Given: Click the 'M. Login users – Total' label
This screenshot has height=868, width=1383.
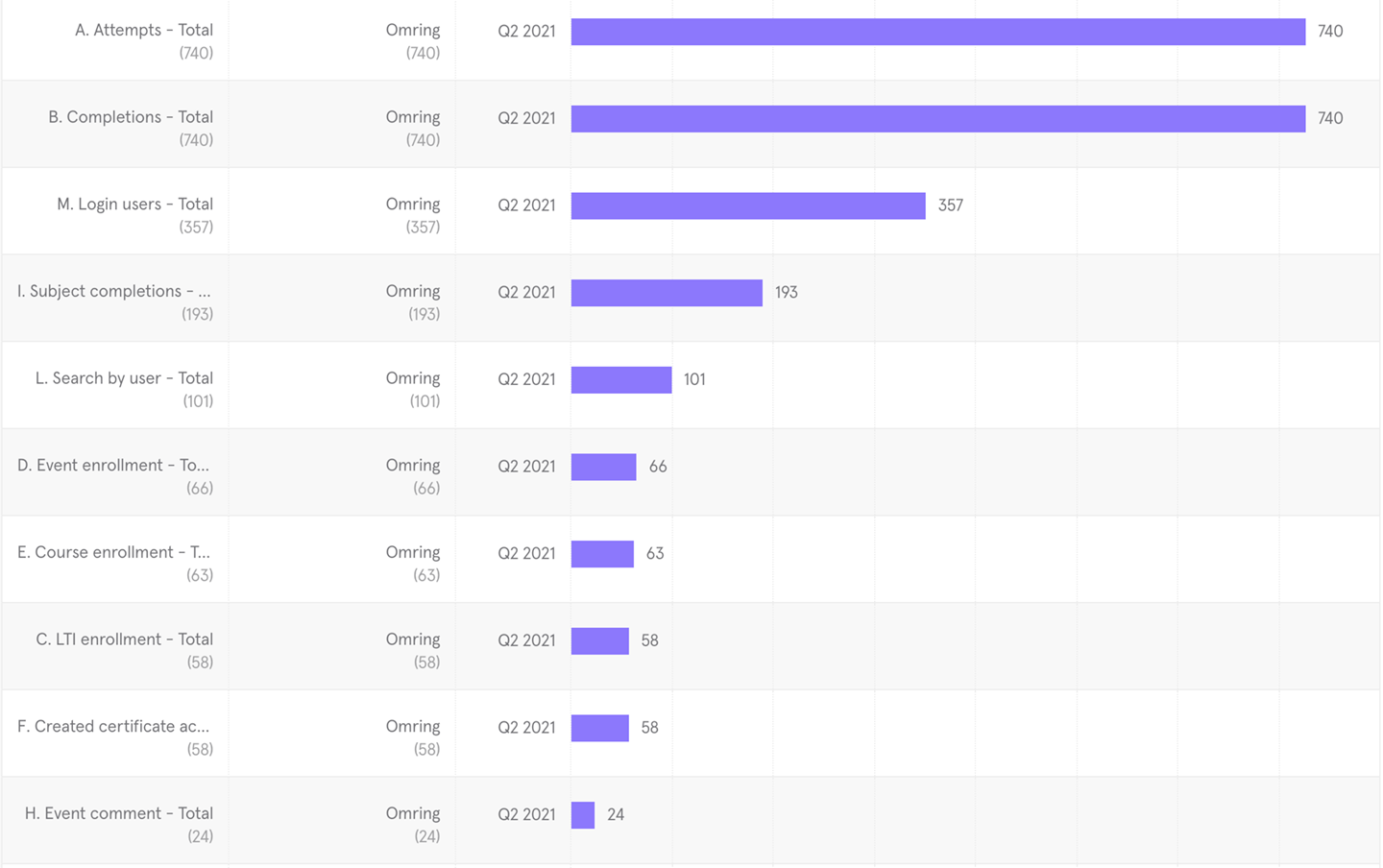Looking at the screenshot, I should pyautogui.click(x=134, y=205).
